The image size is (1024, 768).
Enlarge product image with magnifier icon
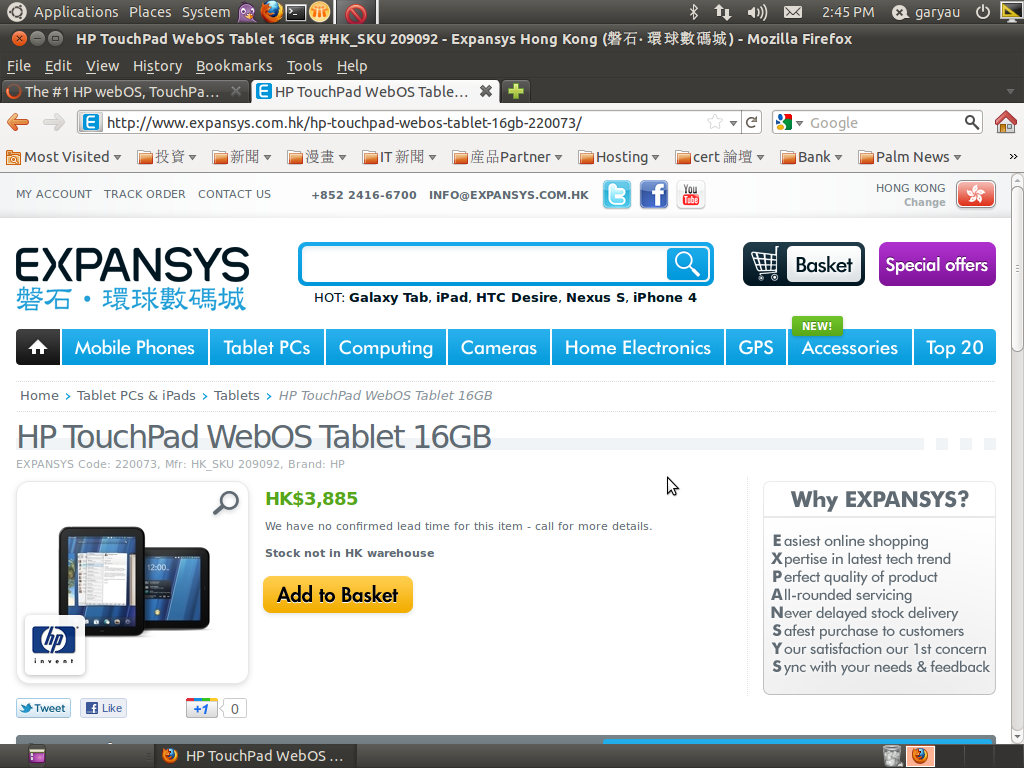(x=226, y=503)
